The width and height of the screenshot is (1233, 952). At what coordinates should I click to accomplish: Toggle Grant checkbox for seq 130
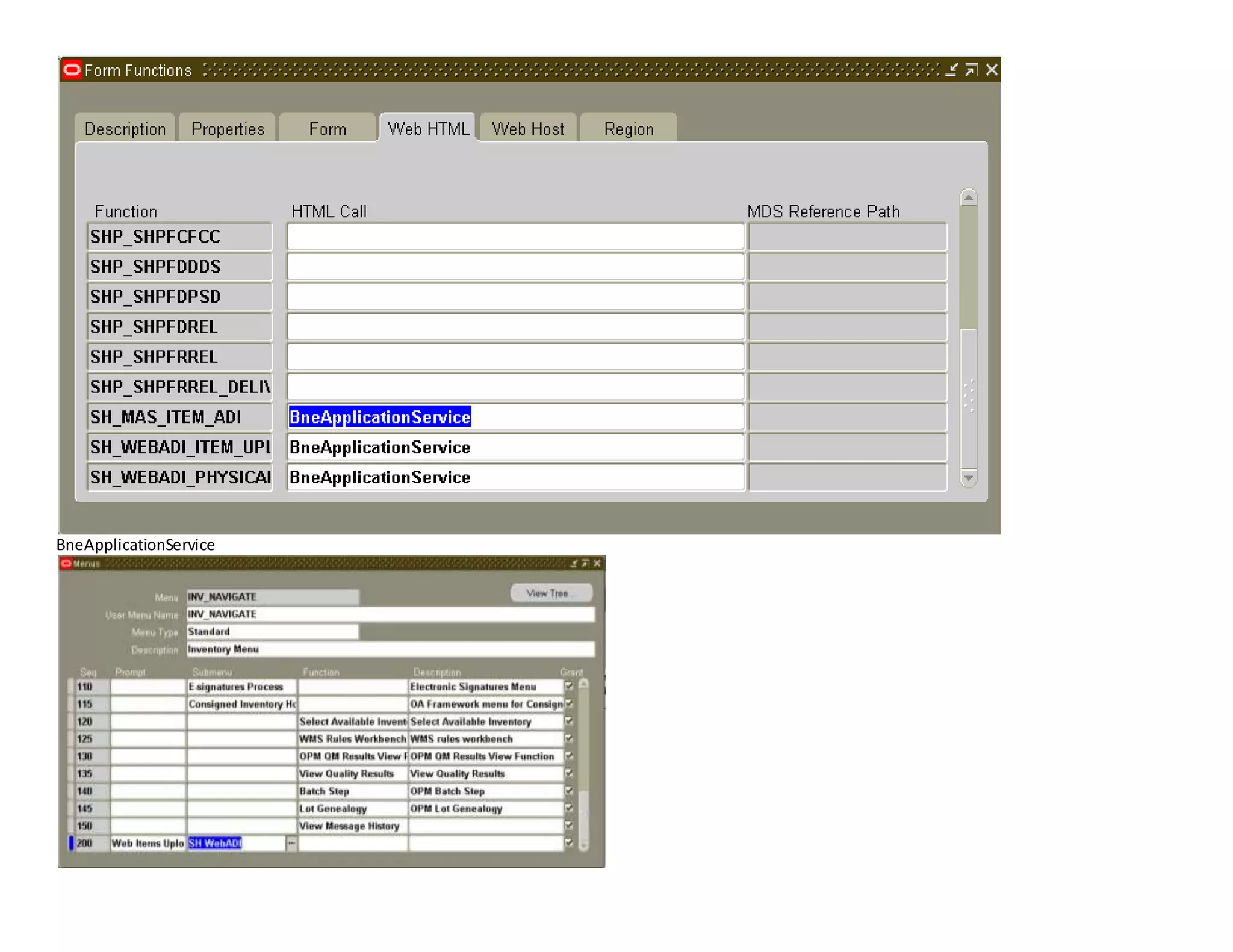[x=568, y=755]
